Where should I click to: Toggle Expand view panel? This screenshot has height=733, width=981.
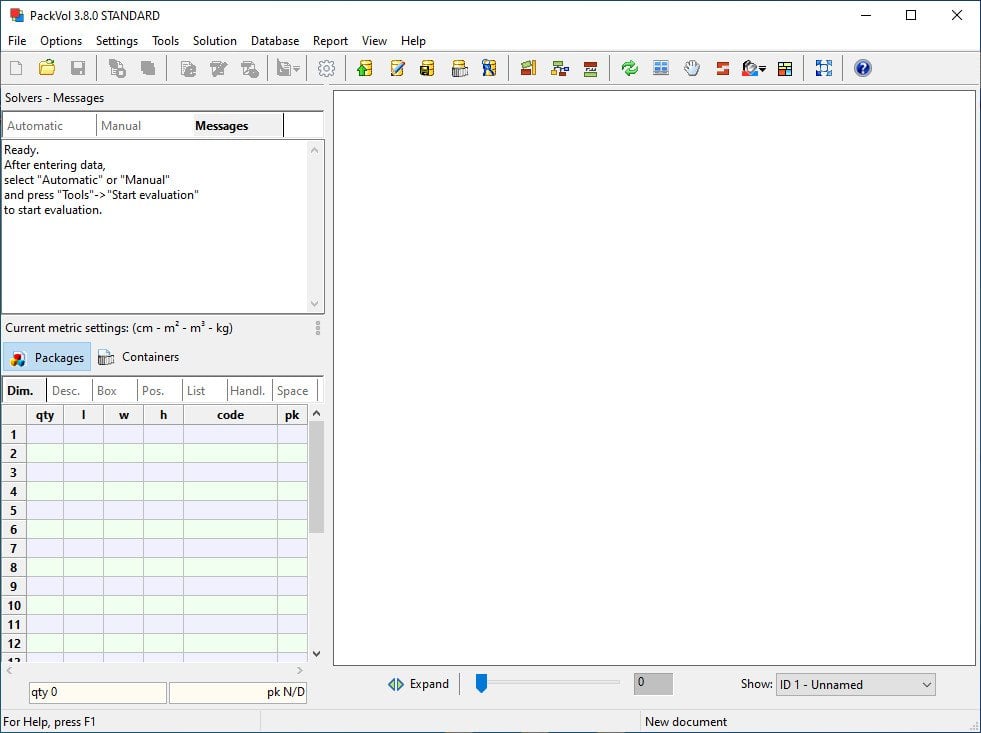coord(418,684)
